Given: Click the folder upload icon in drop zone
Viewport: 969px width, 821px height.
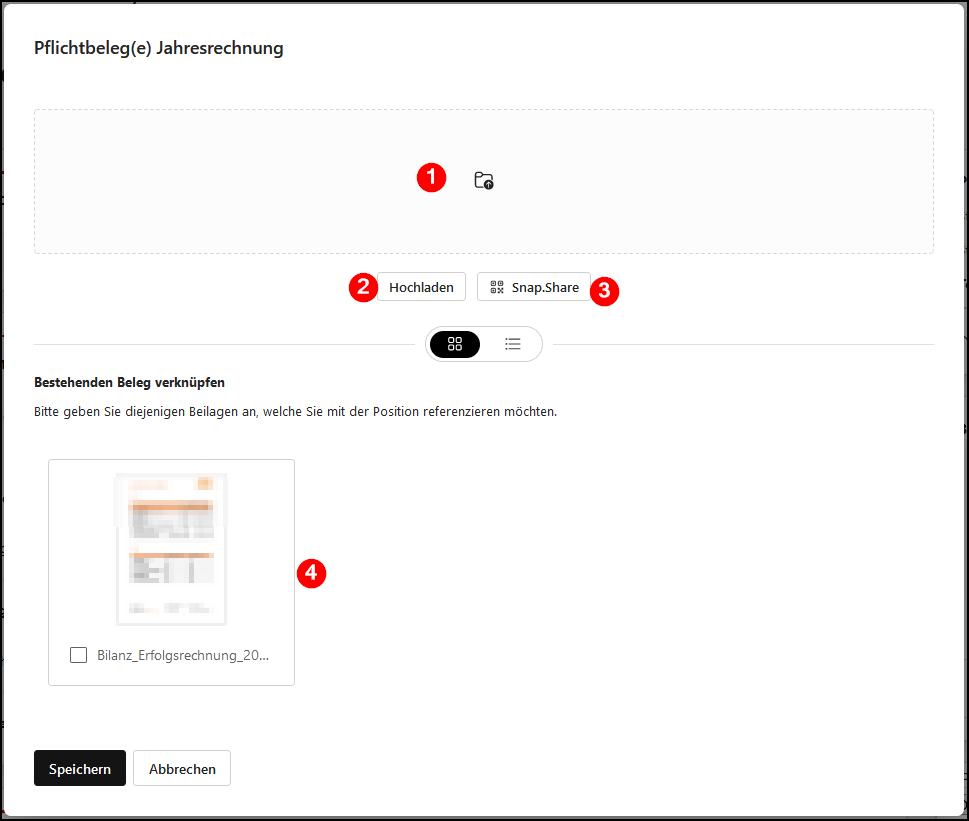Looking at the screenshot, I should (x=484, y=181).
